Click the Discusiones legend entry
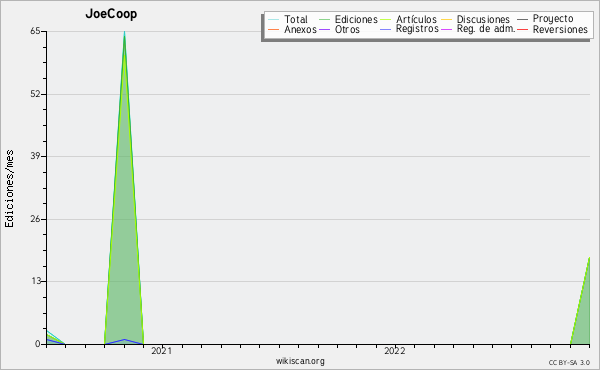This screenshot has height=370, width=600. (x=476, y=19)
